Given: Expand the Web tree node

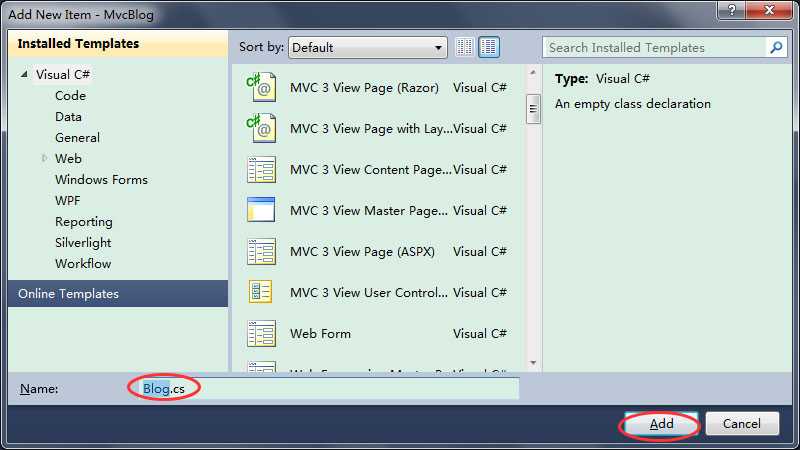Looking at the screenshot, I should pyautogui.click(x=44, y=159).
